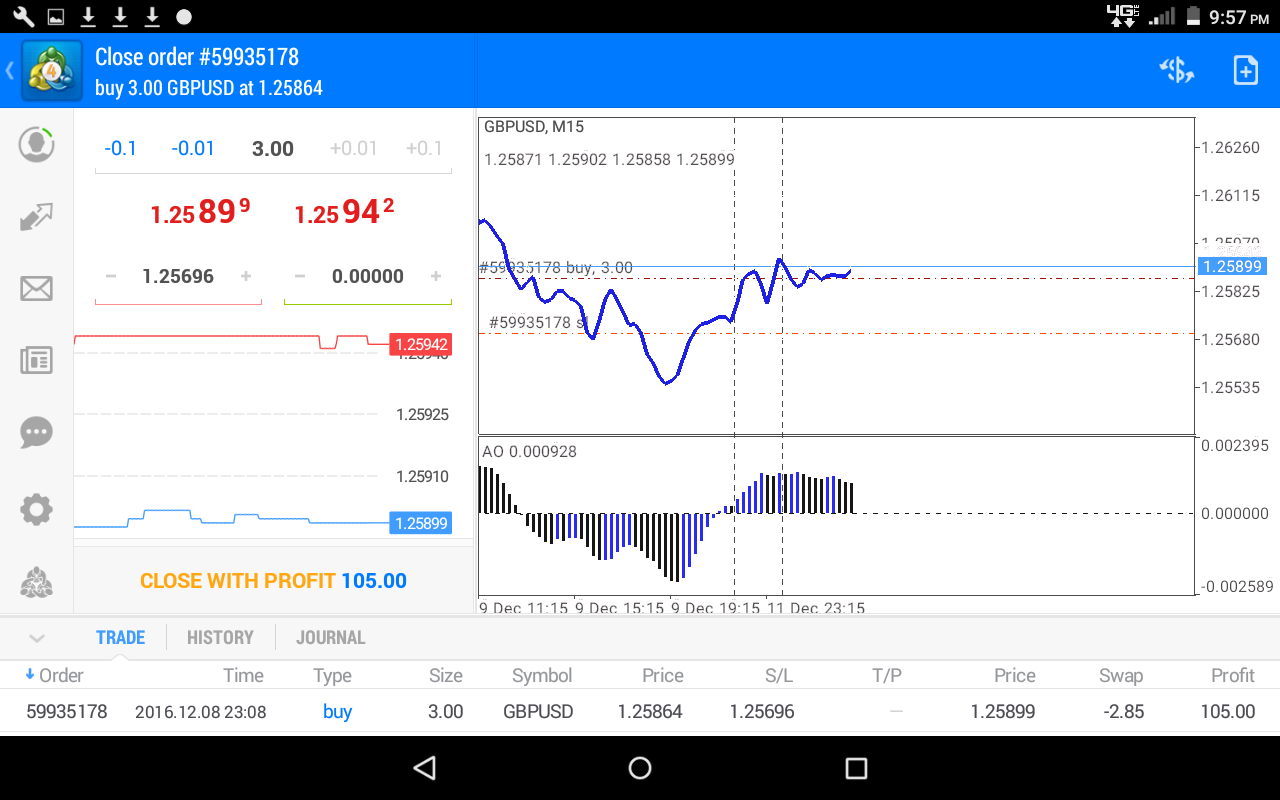Decrease lot size by 0.1
Screen dimensions: 1280x800
coord(120,148)
